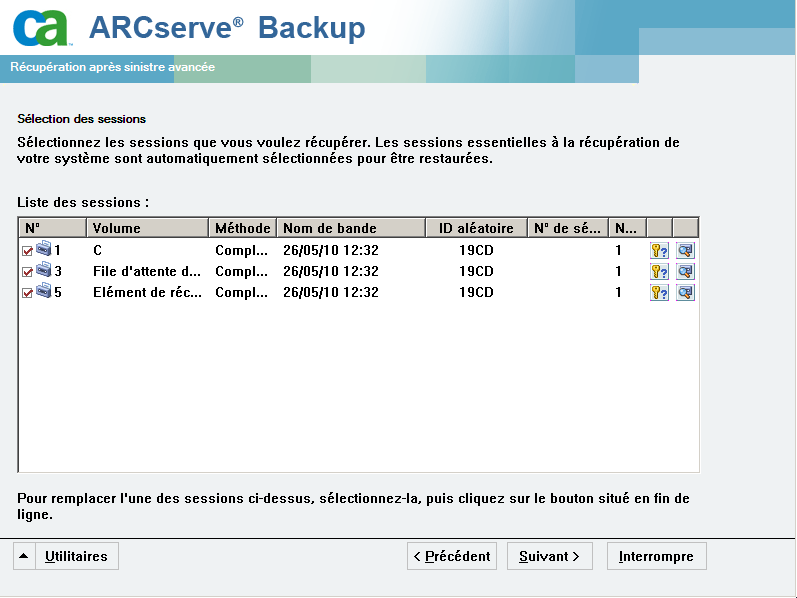This screenshot has height=598, width=797.
Task: Click the 19CD random ID in session 5 row
Action: coord(476,292)
